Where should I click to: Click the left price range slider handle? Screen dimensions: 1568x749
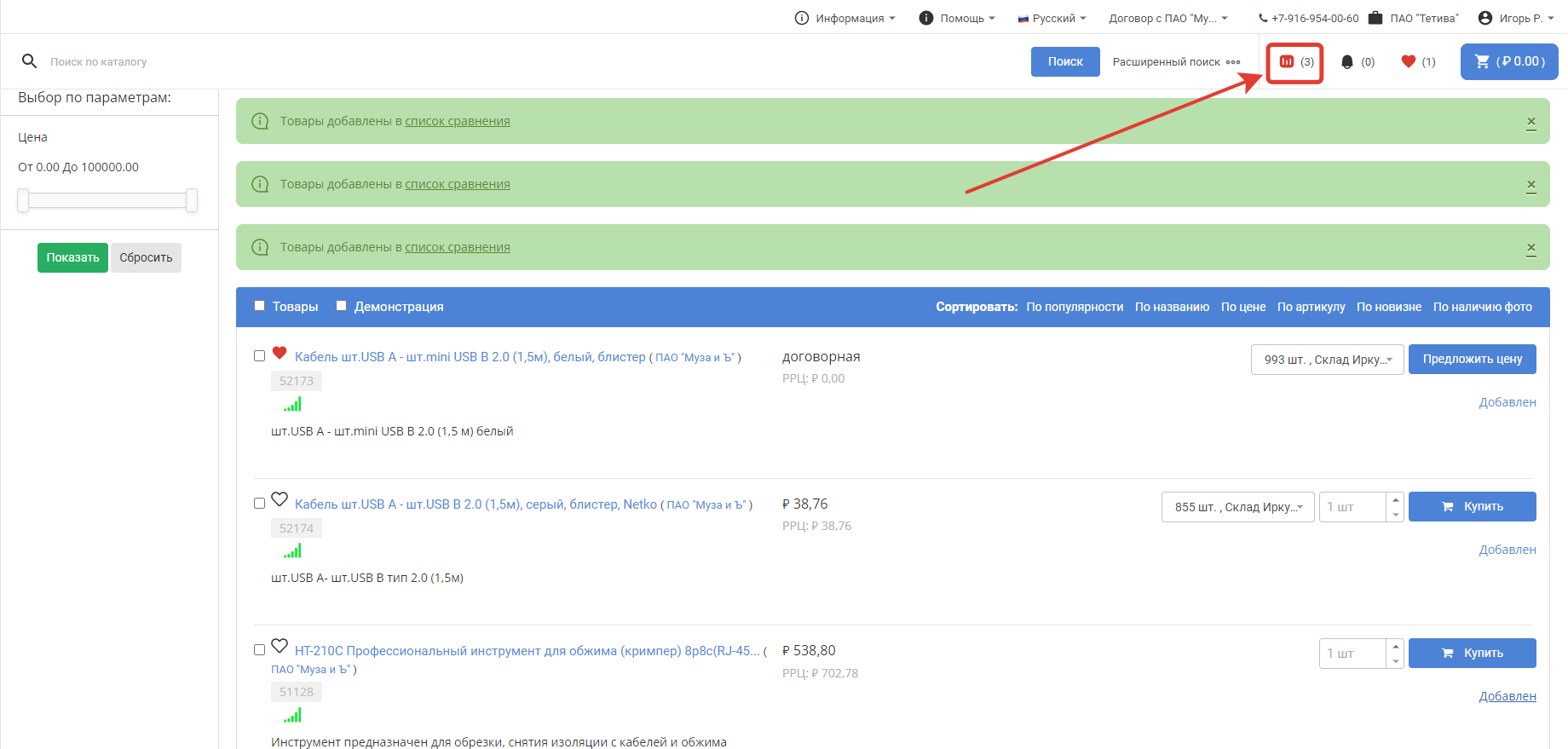23,200
